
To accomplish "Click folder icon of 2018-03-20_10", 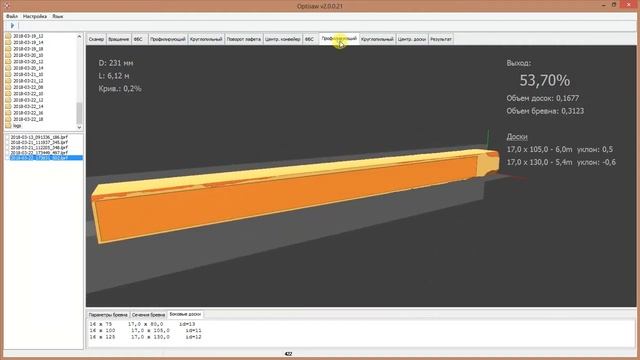I will [8, 55].
